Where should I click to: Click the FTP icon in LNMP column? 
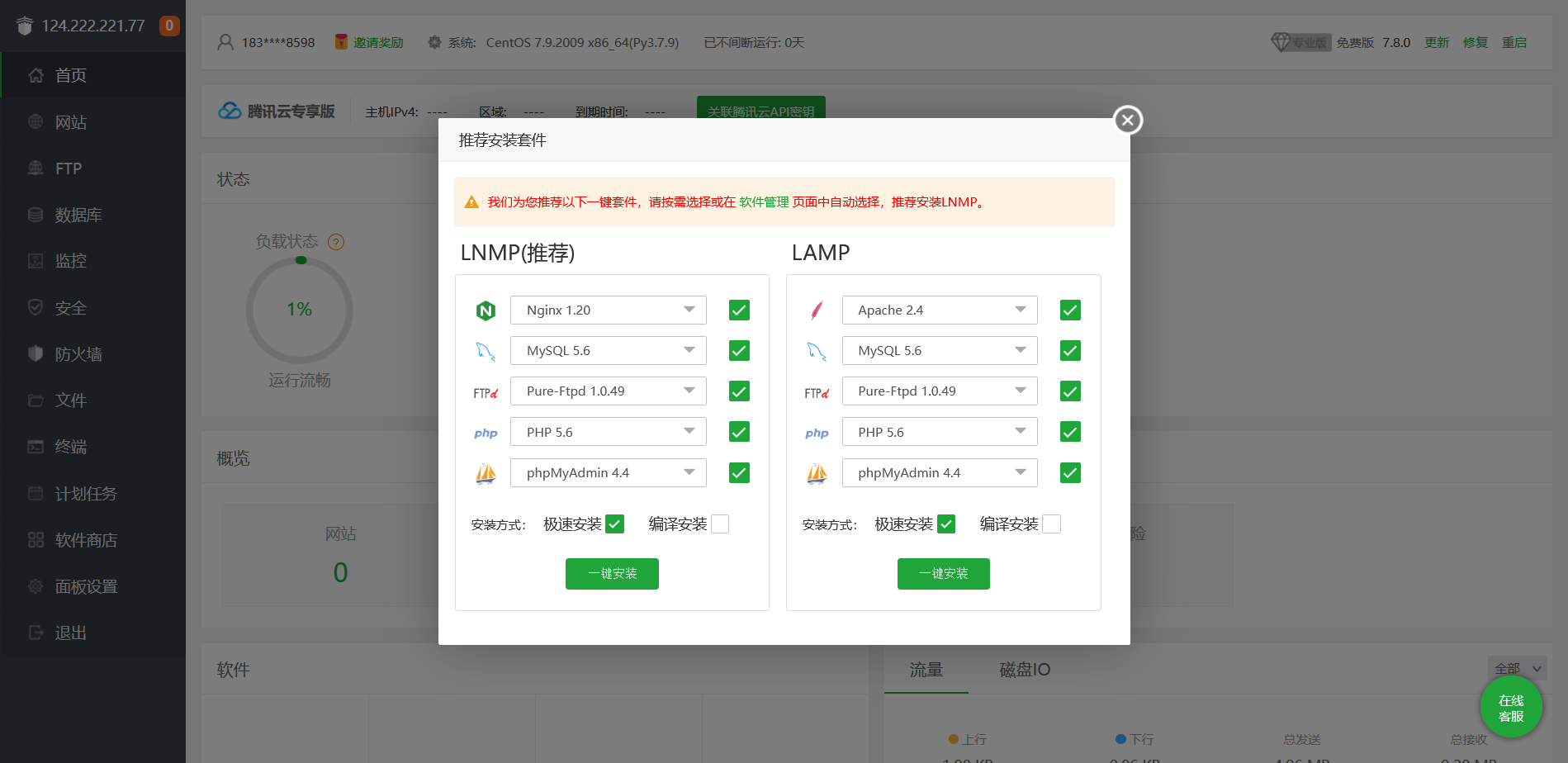tap(486, 393)
